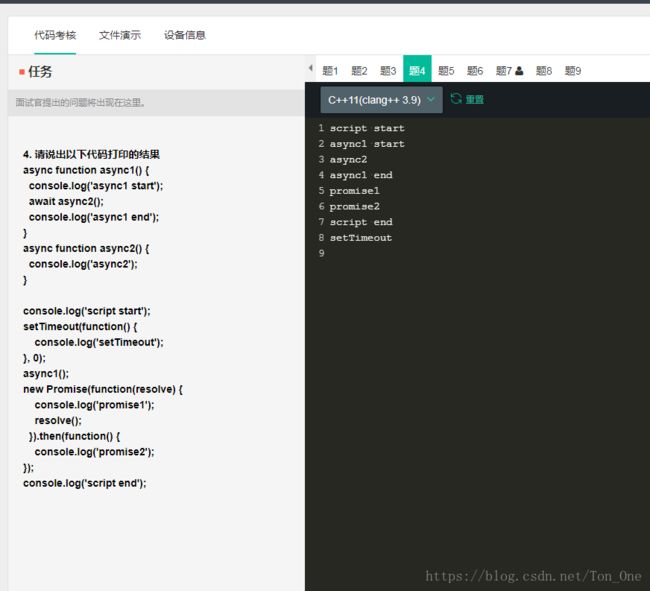The height and width of the screenshot is (591, 650).
Task: Switch to question tab 题8
Action: (544, 71)
